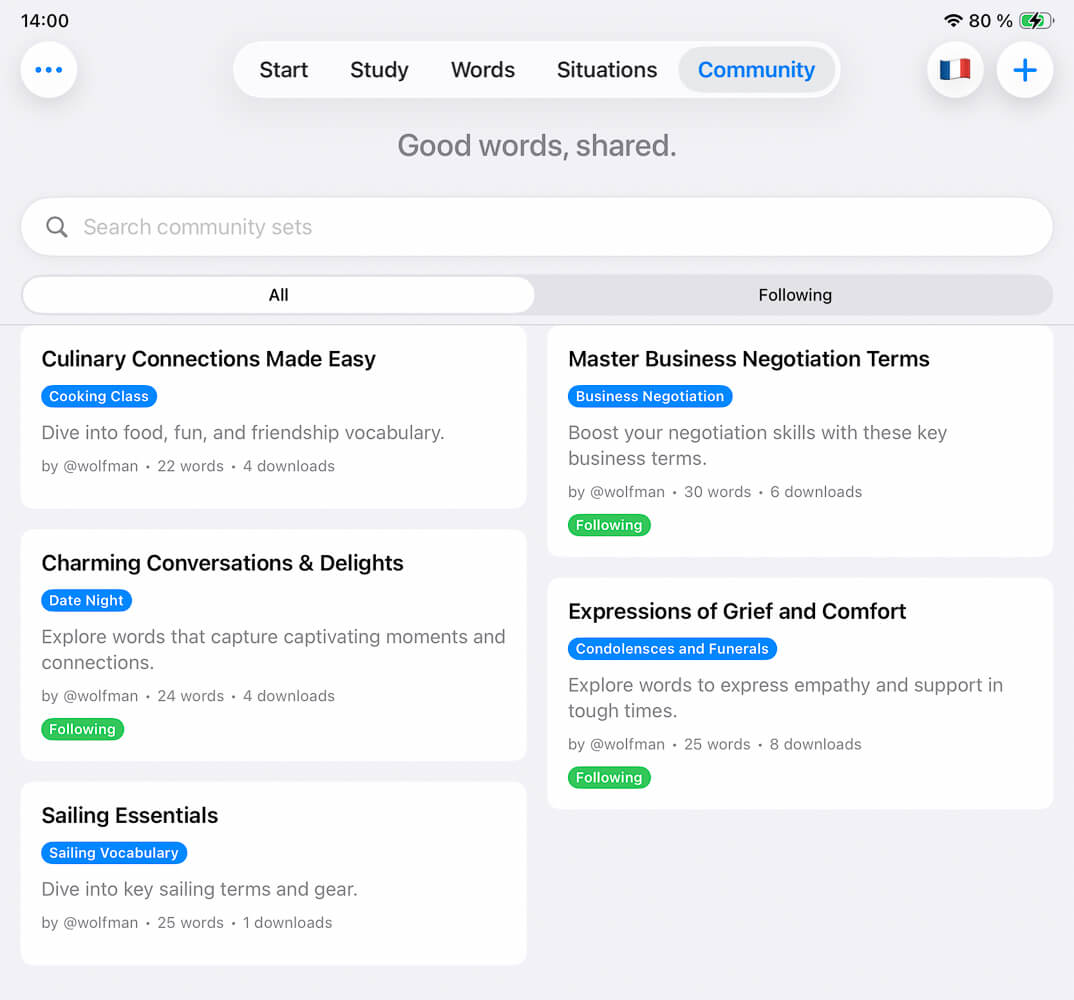Open the Community tab
The height and width of the screenshot is (1000, 1074).
click(757, 70)
